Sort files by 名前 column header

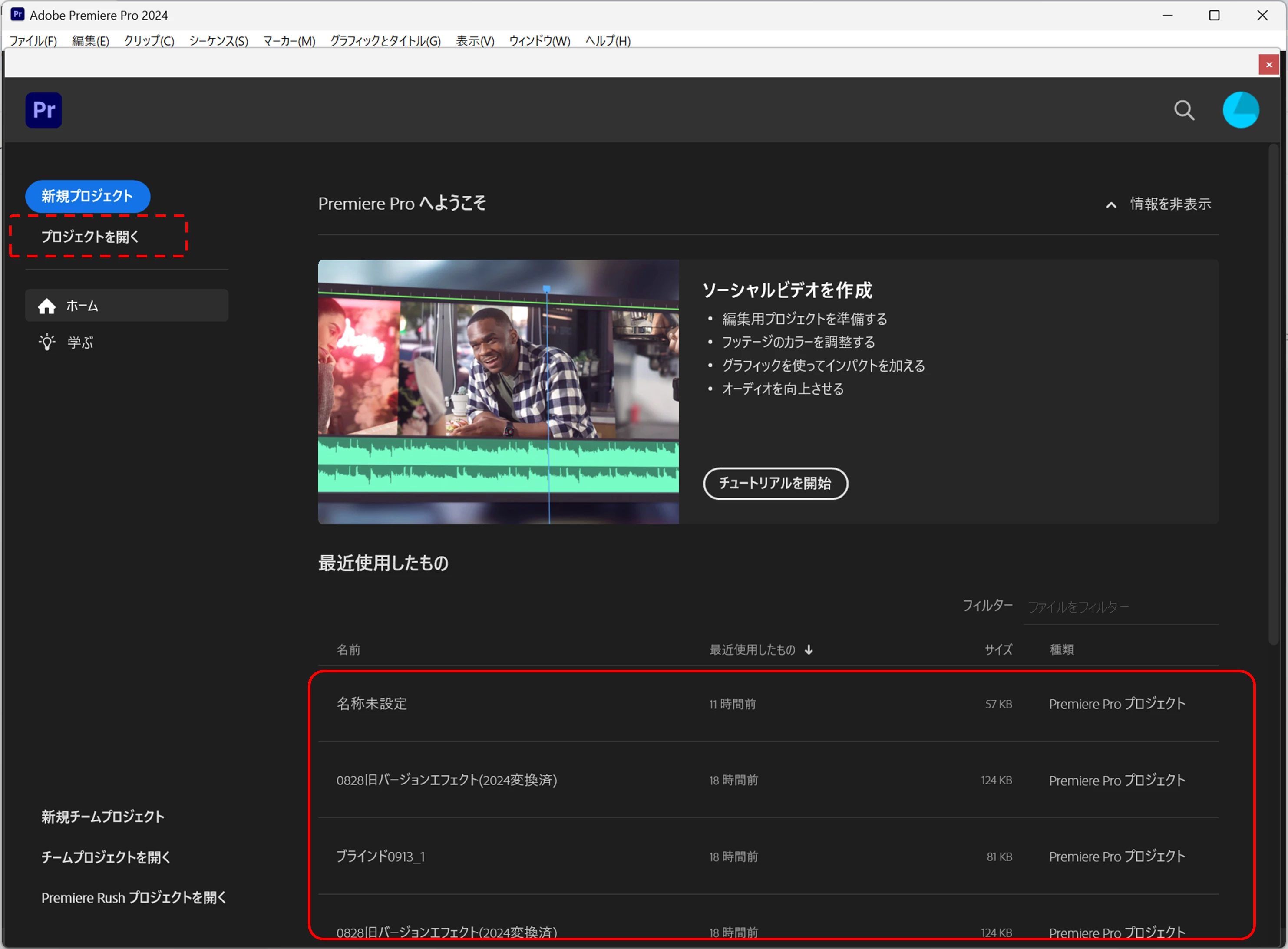click(x=348, y=650)
